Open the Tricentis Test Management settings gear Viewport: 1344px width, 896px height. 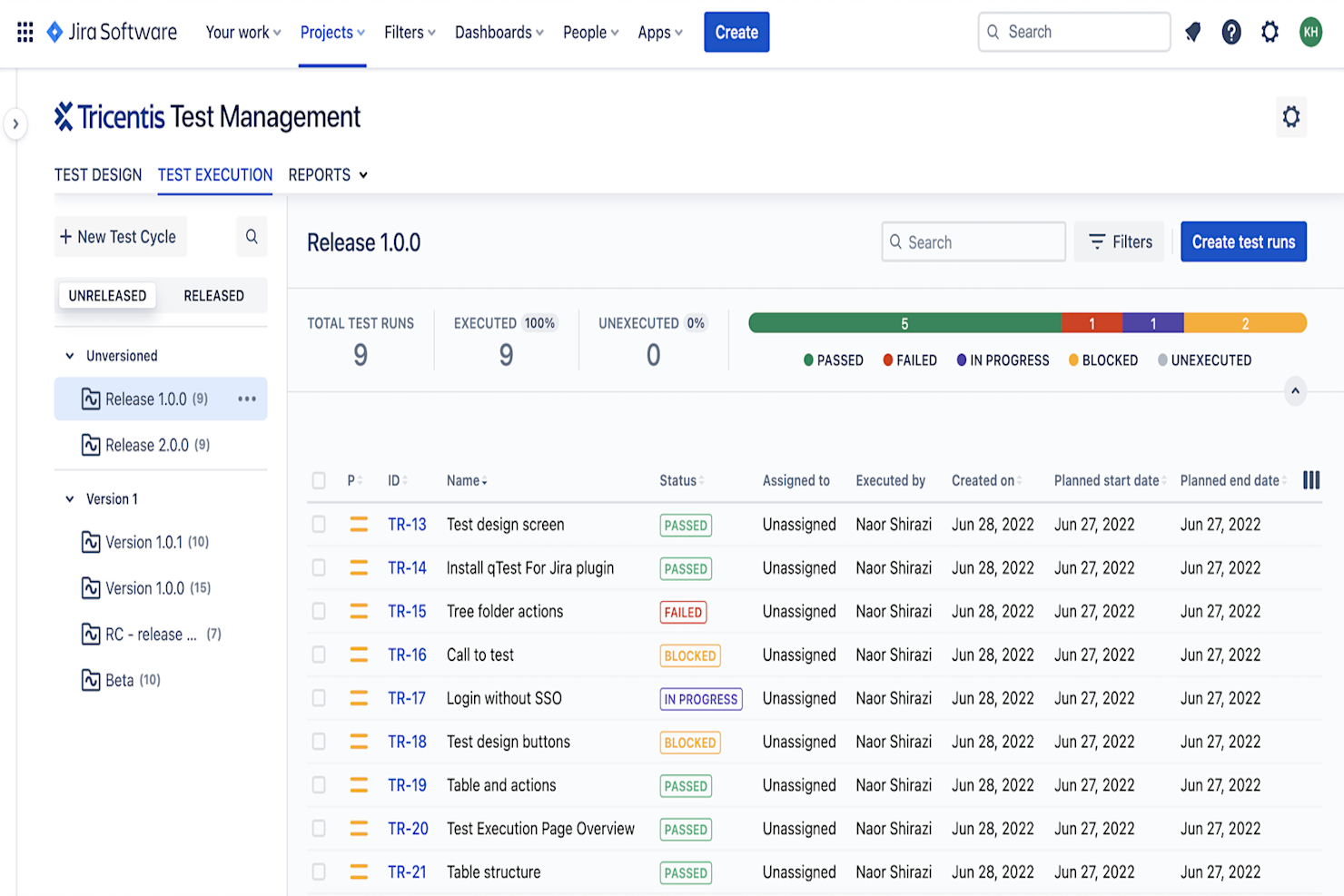point(1291,117)
